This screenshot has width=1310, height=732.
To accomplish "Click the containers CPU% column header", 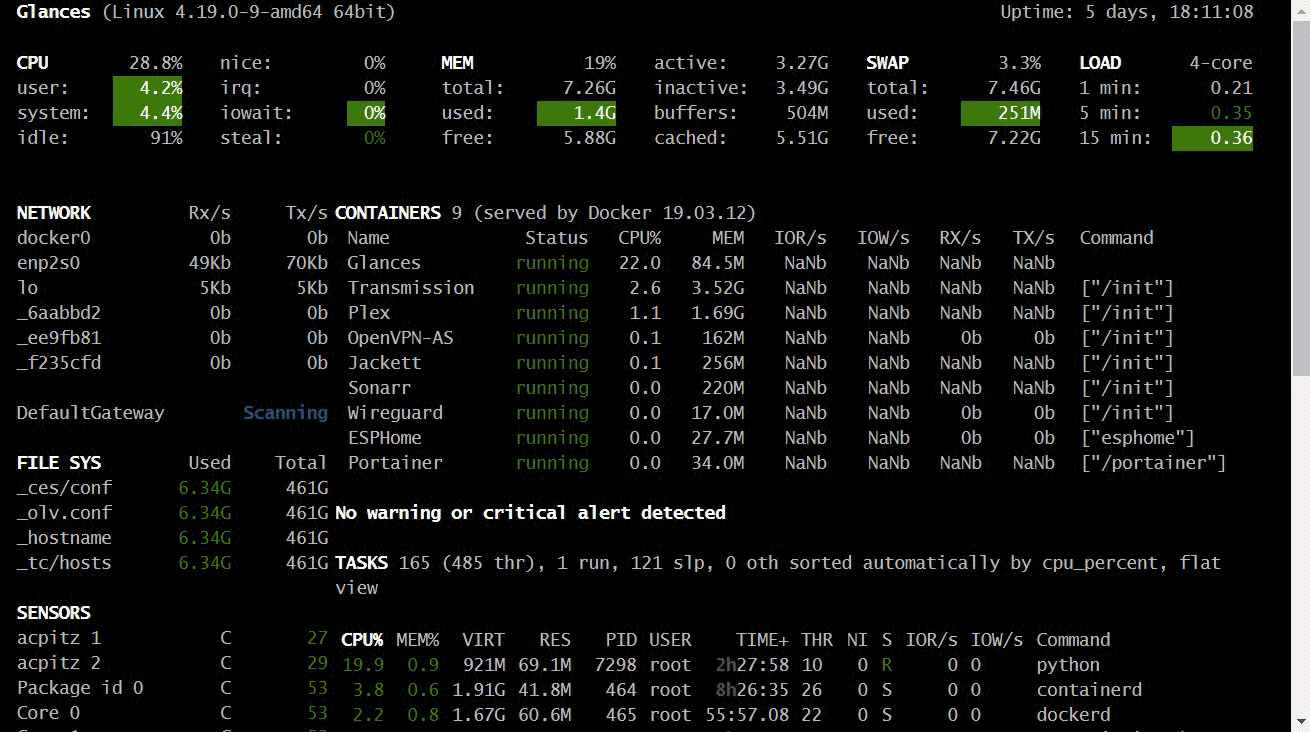I will [639, 238].
